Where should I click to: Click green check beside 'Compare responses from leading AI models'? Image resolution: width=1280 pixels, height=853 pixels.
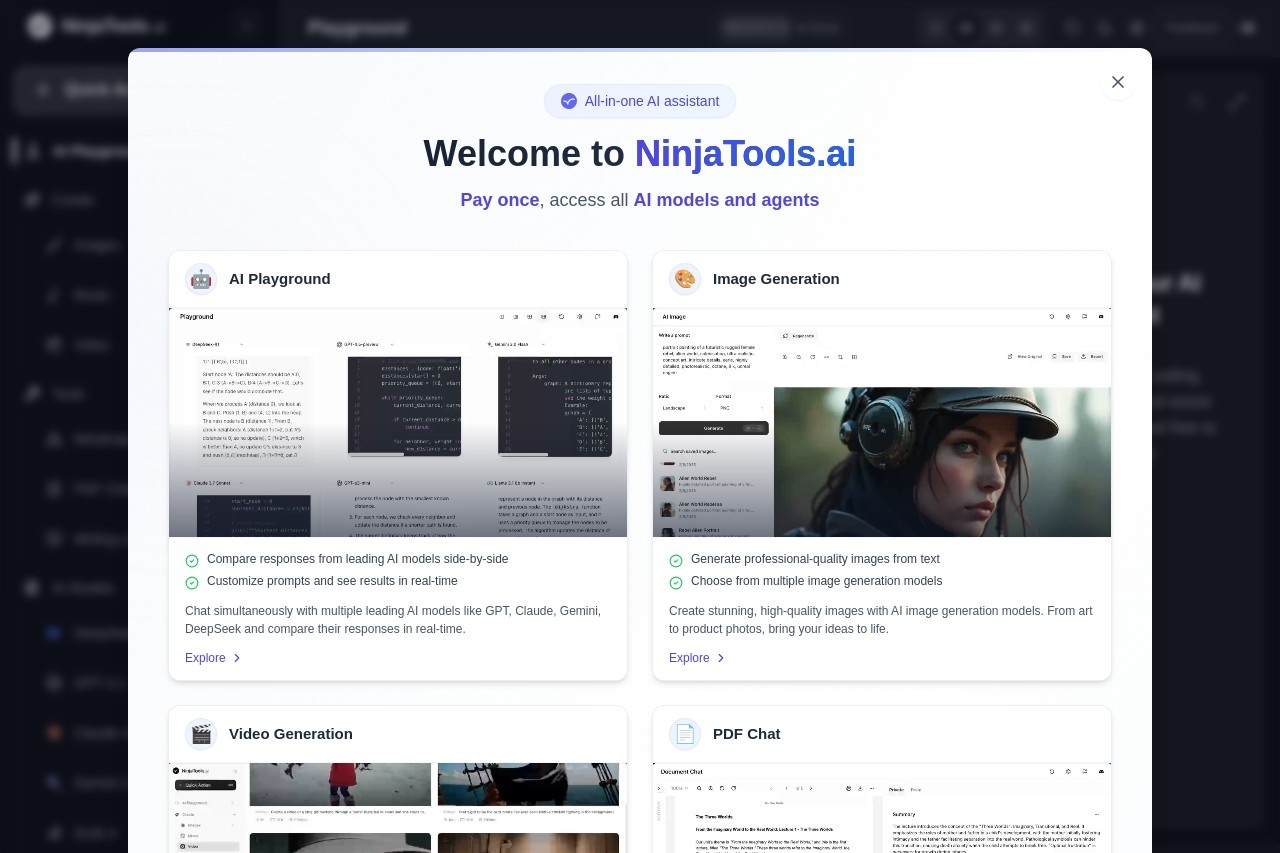[192, 560]
